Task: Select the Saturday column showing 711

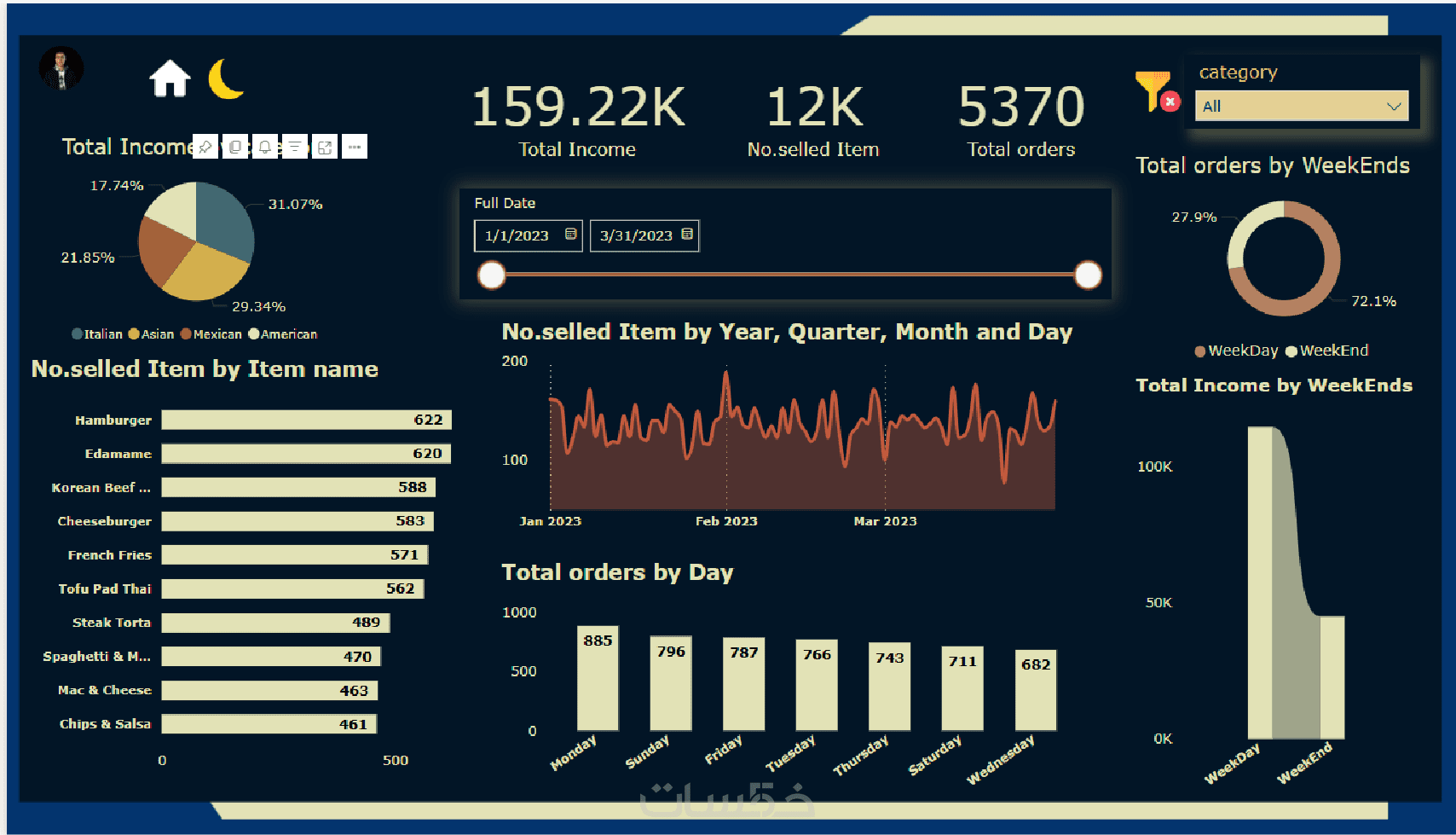Action: [x=962, y=688]
